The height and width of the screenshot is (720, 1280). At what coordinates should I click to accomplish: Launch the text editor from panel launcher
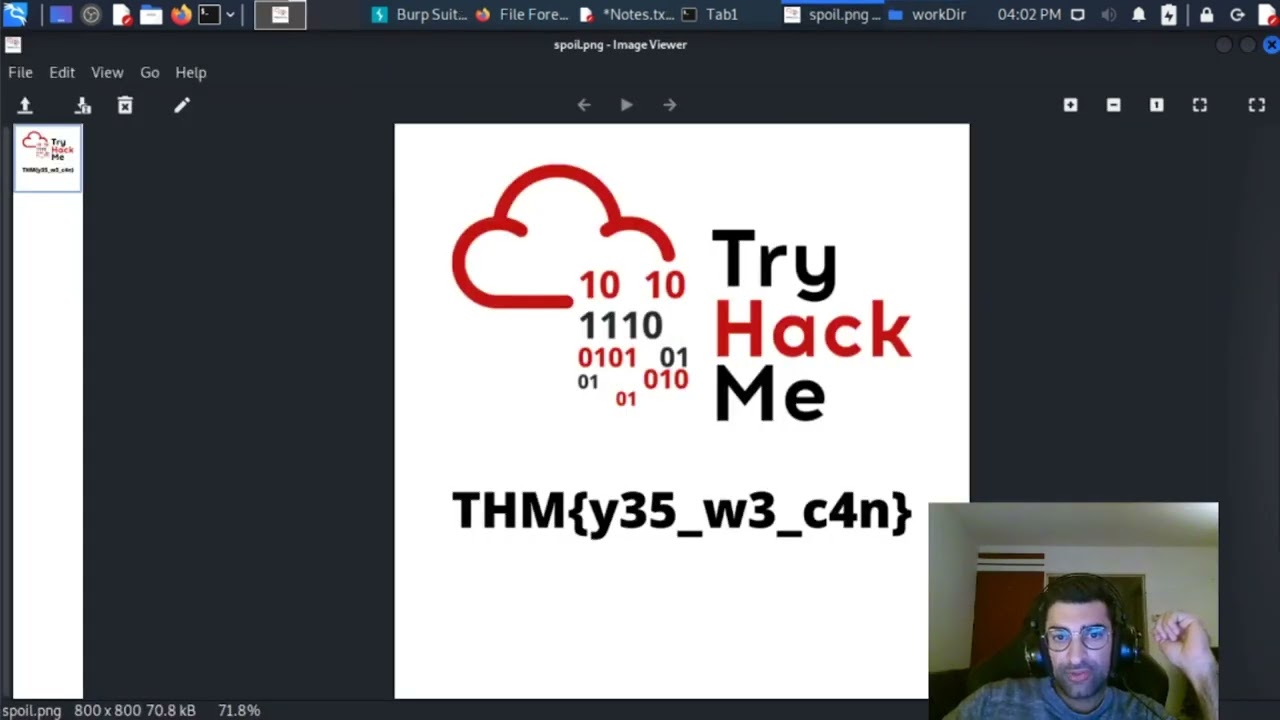[121, 15]
